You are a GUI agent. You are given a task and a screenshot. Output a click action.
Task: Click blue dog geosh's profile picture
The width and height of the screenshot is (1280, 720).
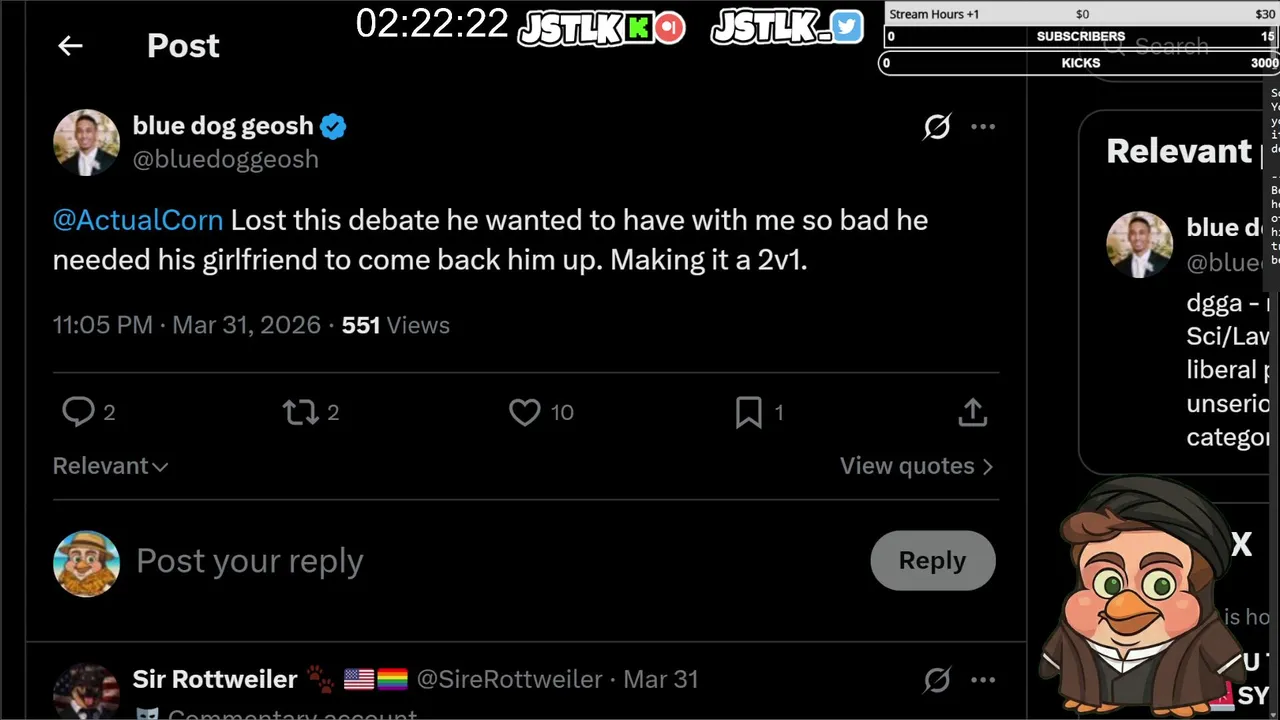(86, 142)
